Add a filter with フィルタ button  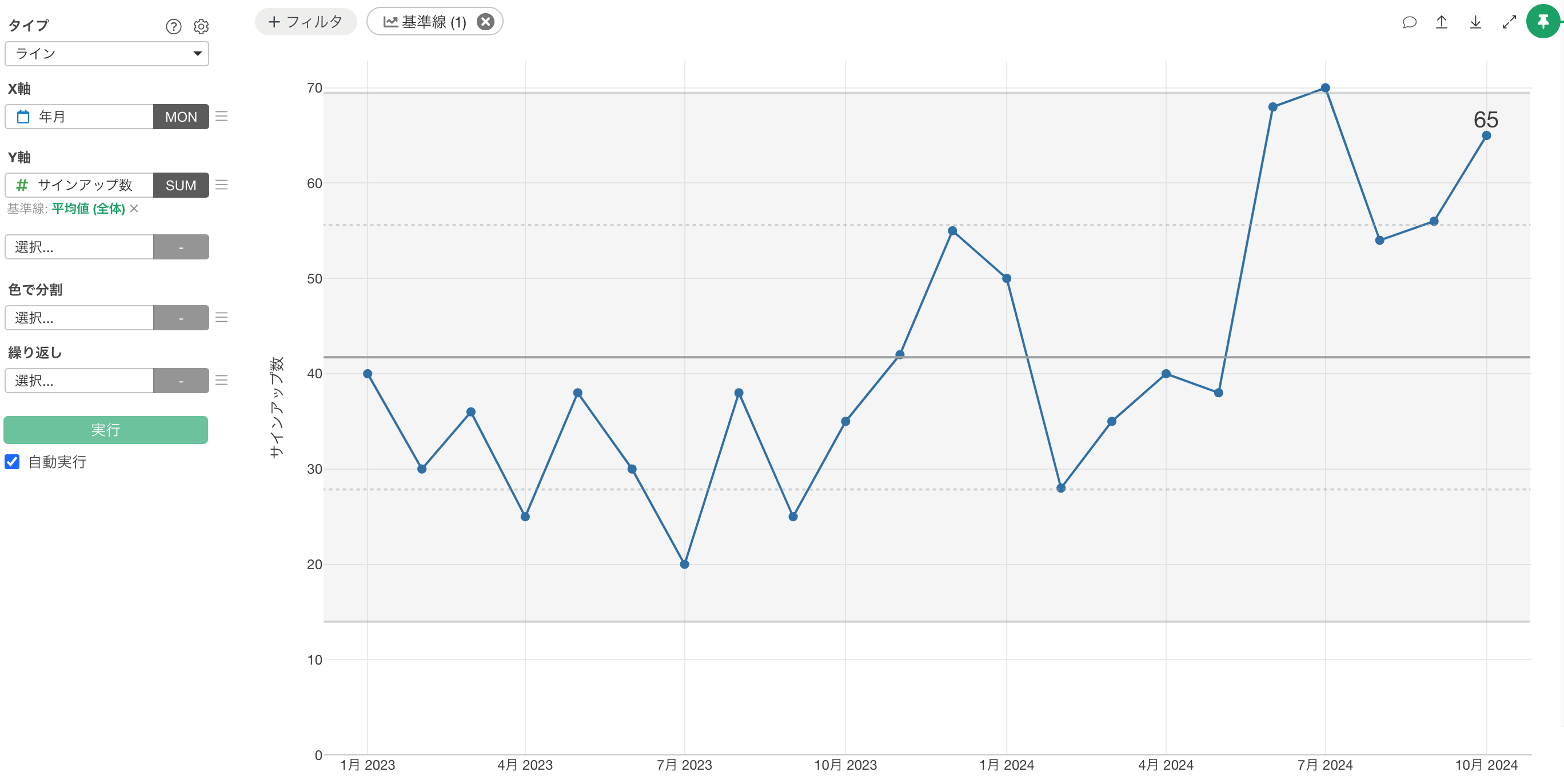(x=305, y=22)
